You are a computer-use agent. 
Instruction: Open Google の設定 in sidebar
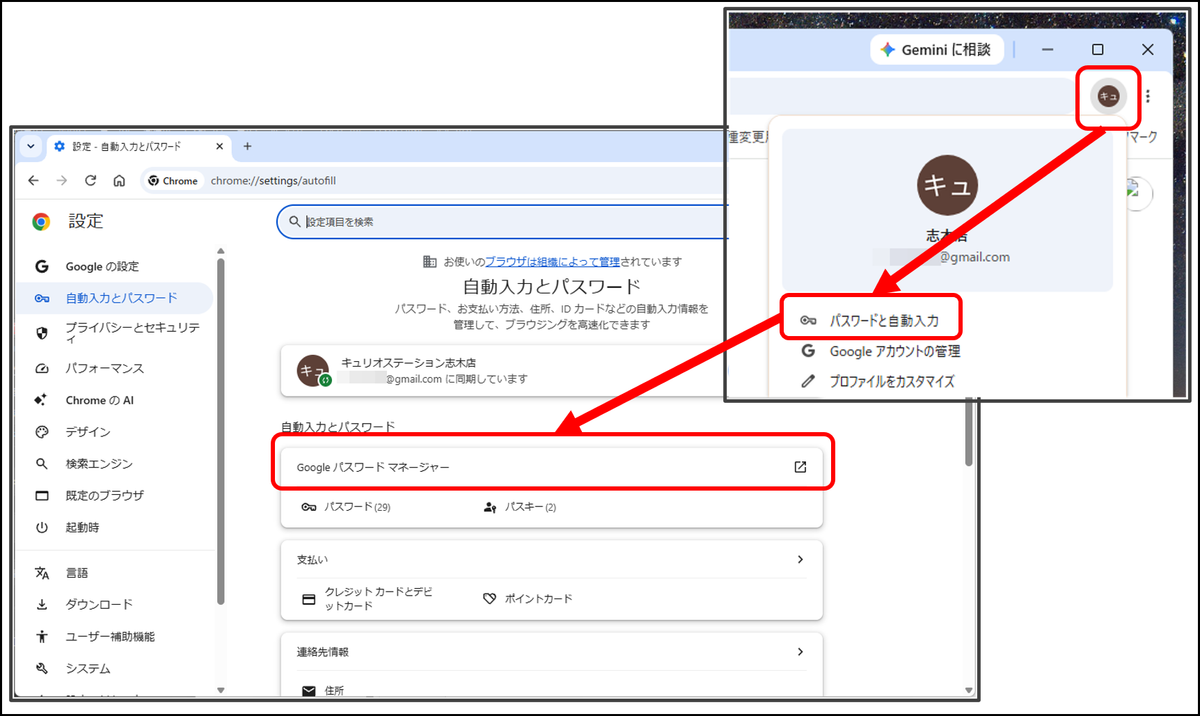coord(102,267)
